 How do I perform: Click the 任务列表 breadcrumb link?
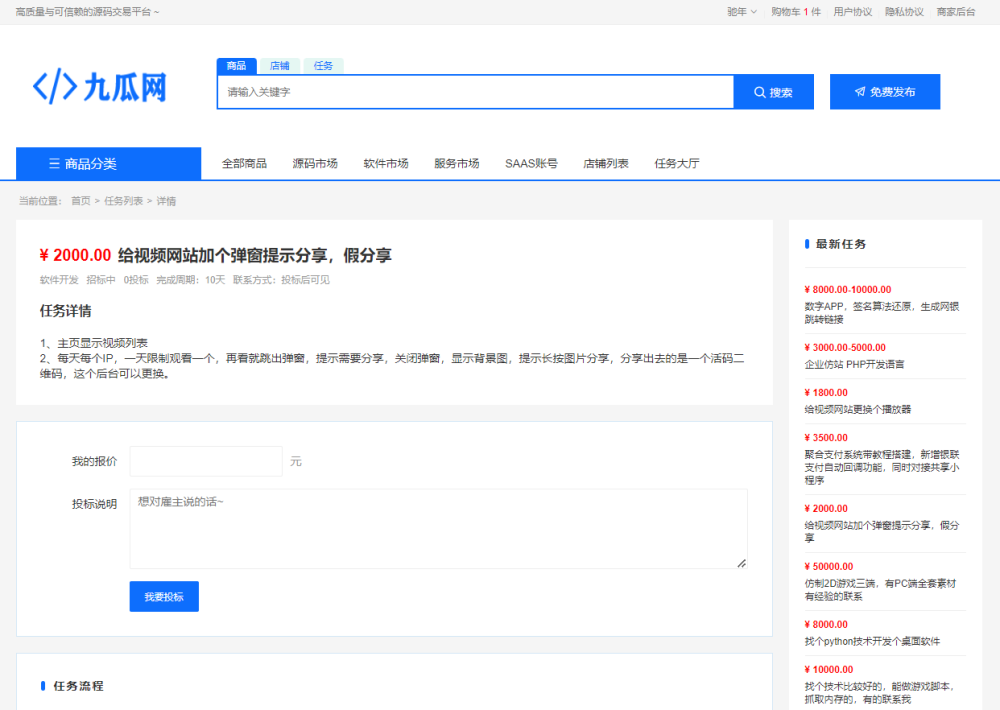coord(123,201)
